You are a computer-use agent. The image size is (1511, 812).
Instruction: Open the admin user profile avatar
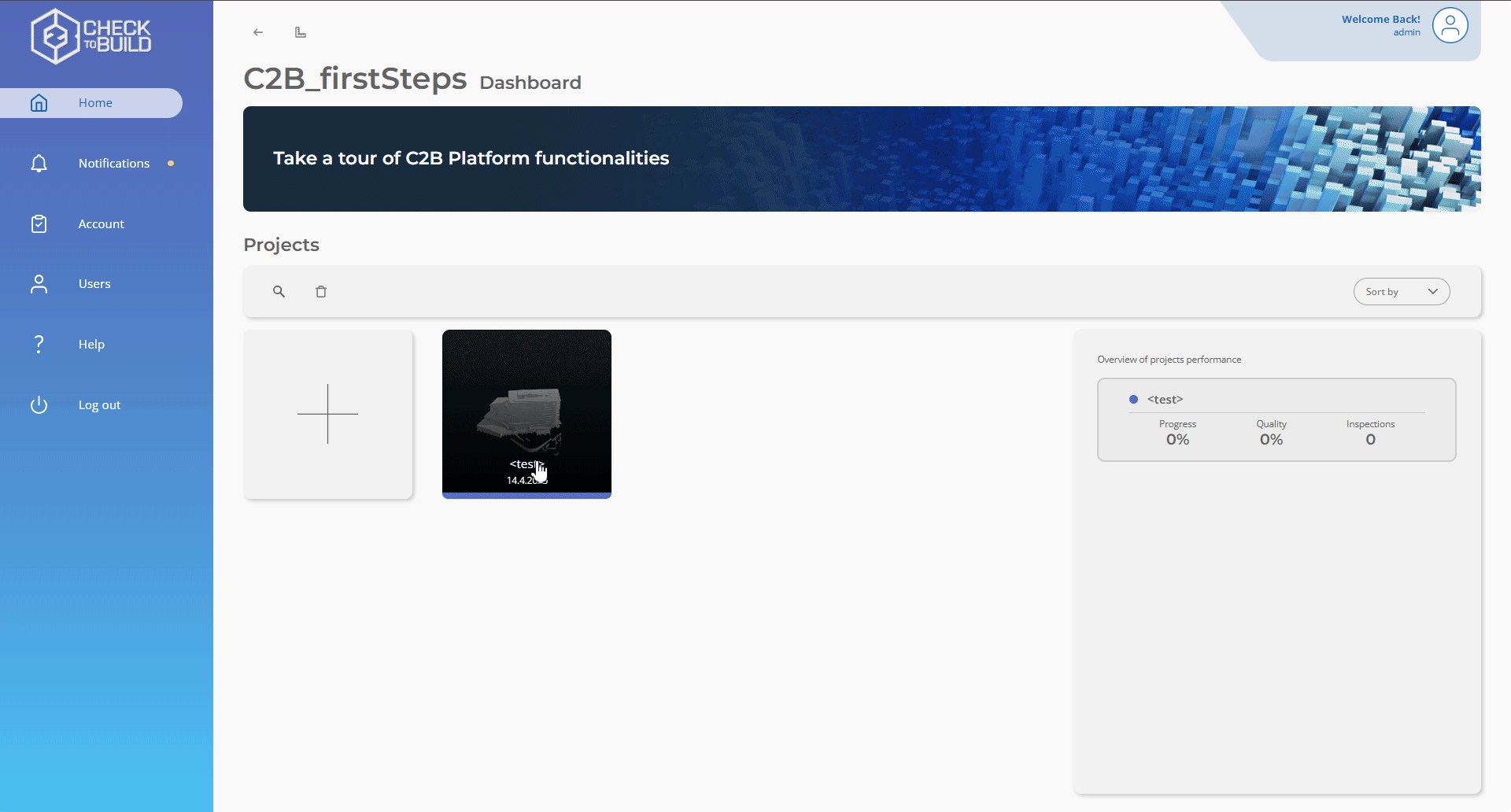pyautogui.click(x=1450, y=25)
